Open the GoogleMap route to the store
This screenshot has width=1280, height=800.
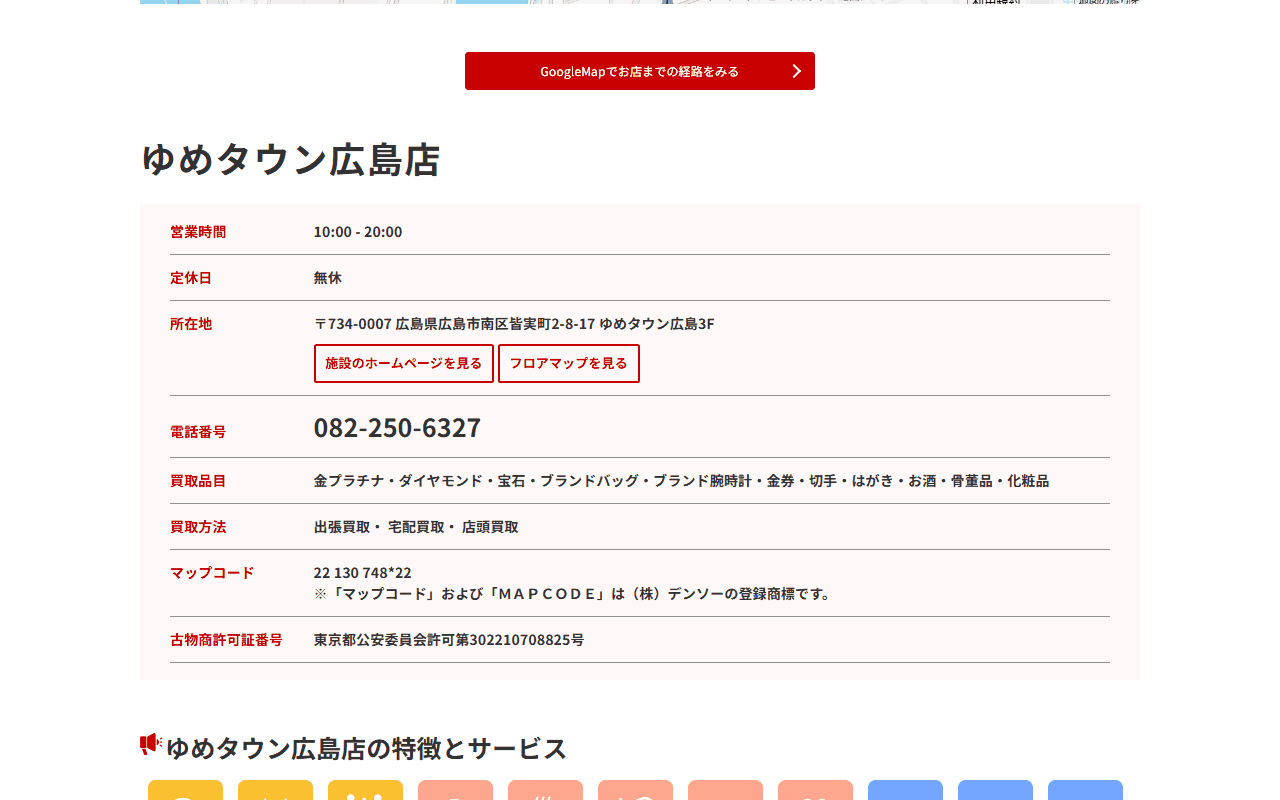[640, 71]
